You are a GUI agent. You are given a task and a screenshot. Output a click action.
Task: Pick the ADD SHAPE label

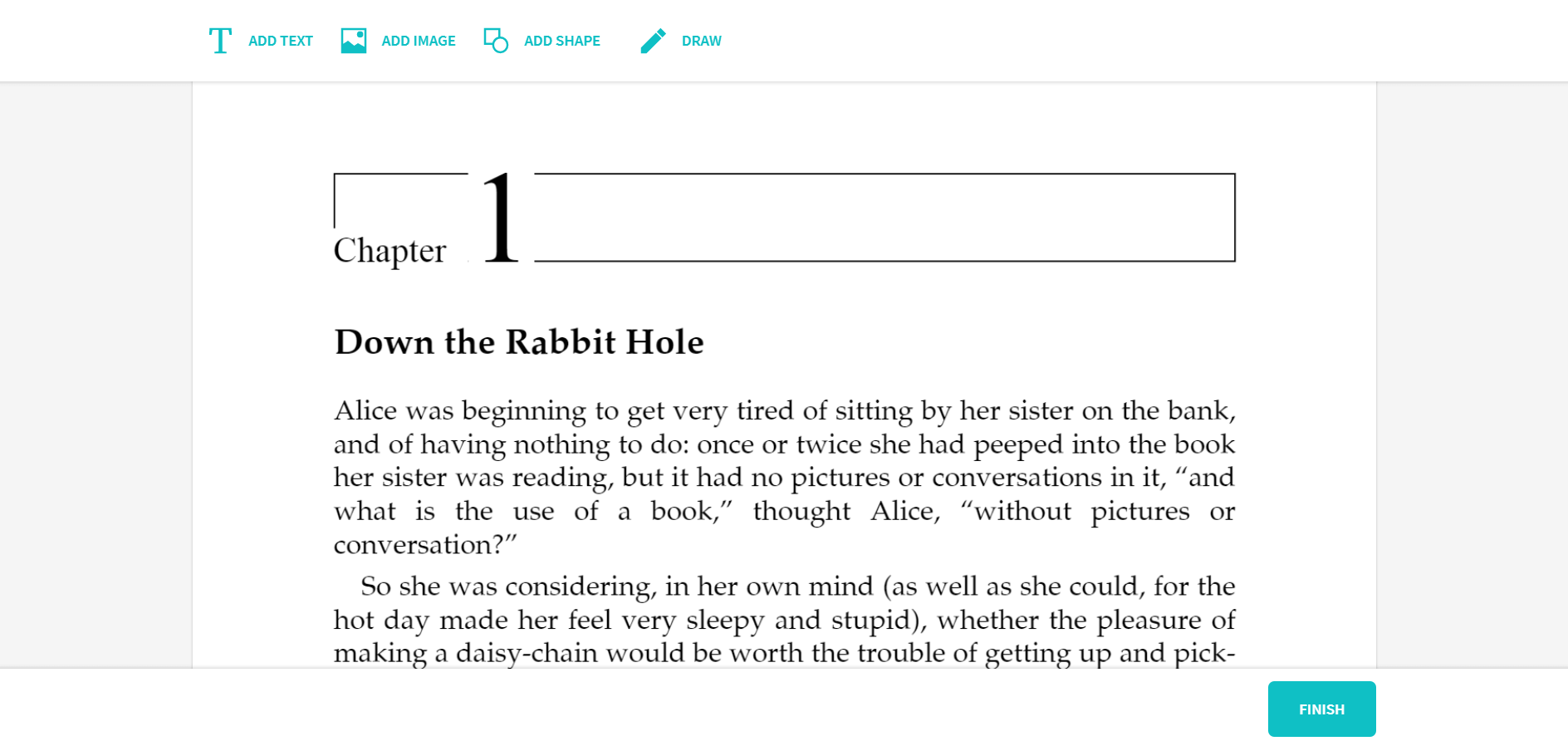pos(562,41)
